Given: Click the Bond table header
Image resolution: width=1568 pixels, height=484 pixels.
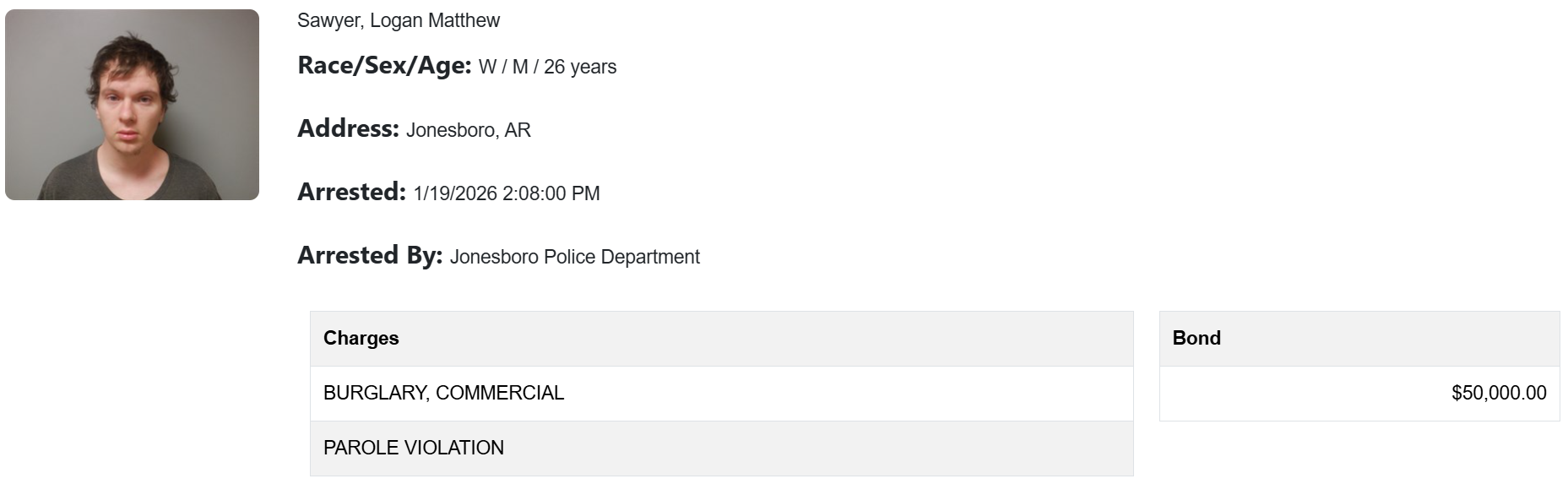Looking at the screenshot, I should pos(1196,338).
